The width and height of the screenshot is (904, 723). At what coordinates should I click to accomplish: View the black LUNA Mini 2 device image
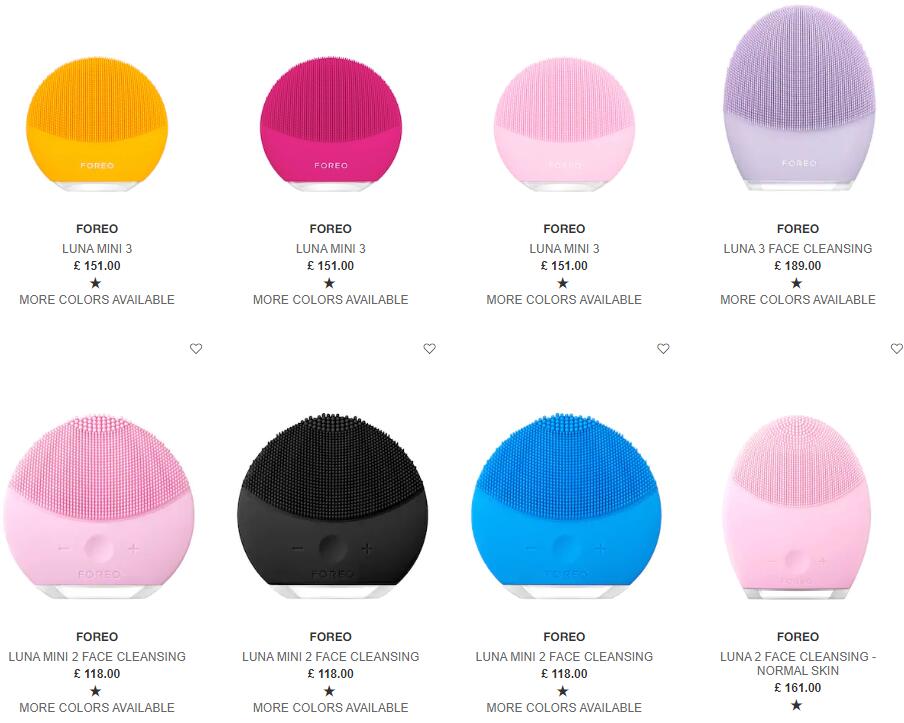[x=333, y=506]
